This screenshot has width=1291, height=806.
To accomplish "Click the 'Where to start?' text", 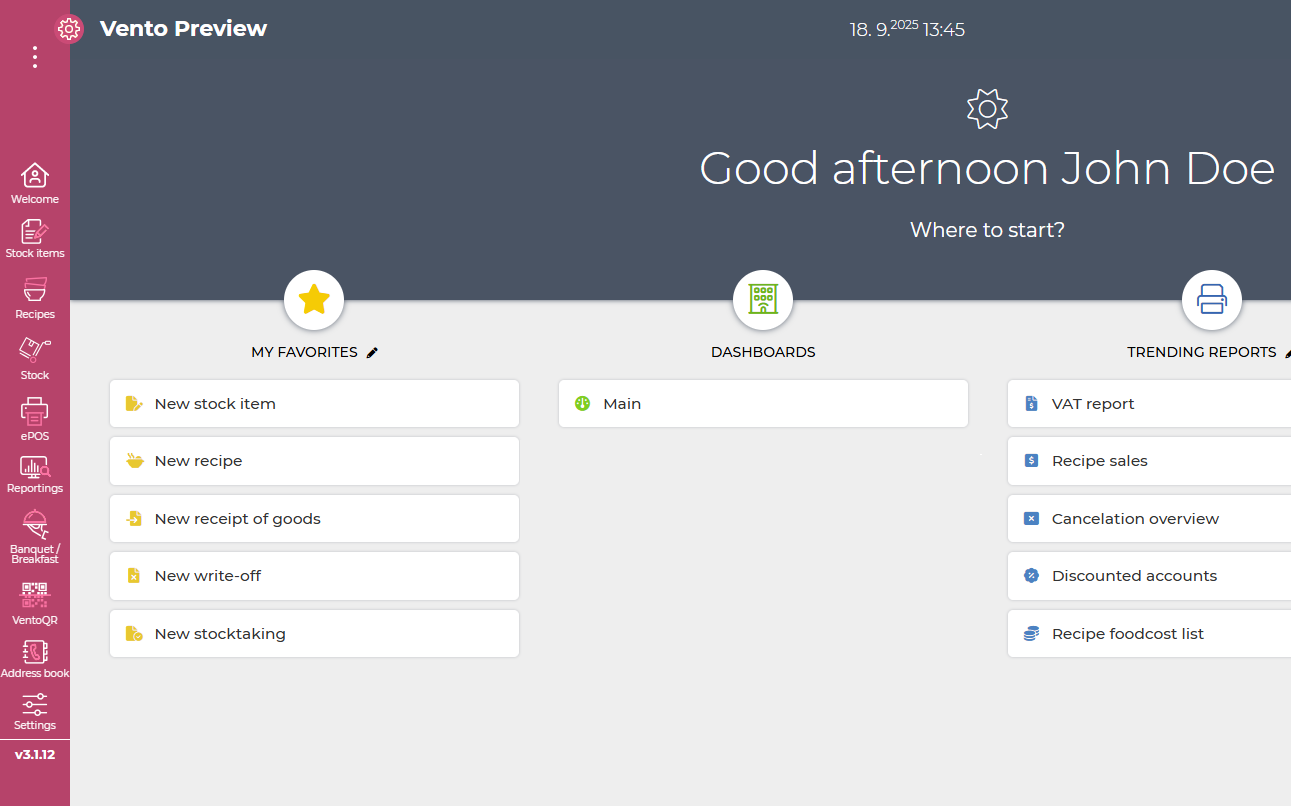I will click(987, 230).
